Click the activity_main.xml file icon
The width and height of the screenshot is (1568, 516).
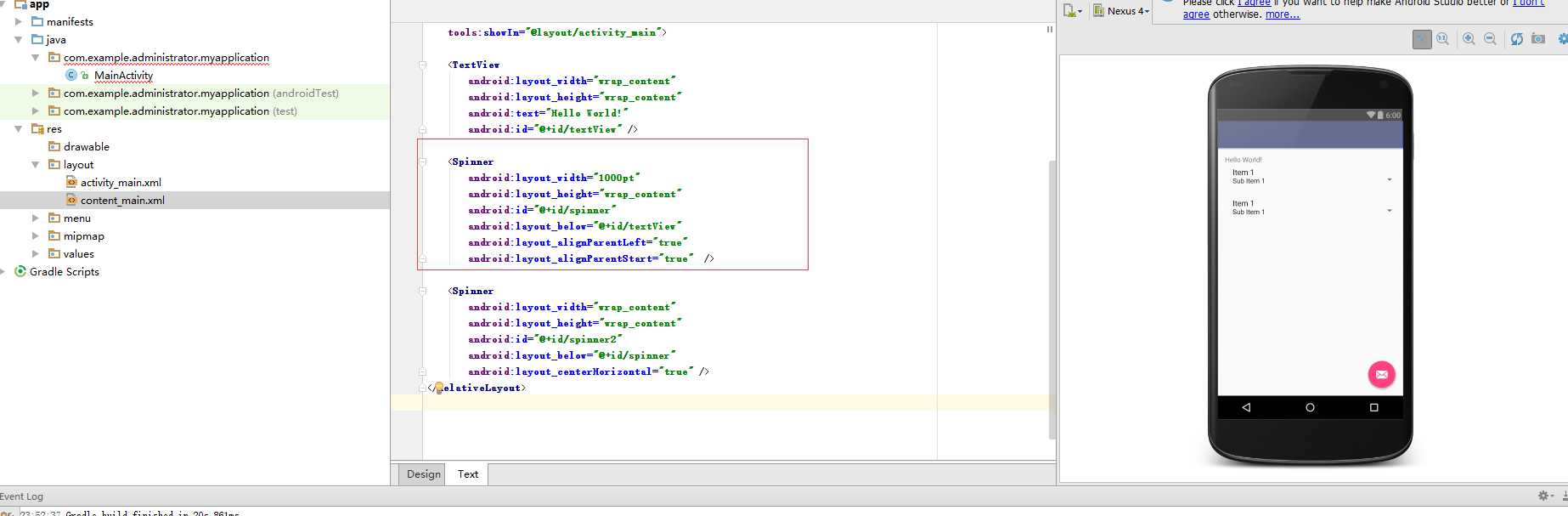pos(71,182)
